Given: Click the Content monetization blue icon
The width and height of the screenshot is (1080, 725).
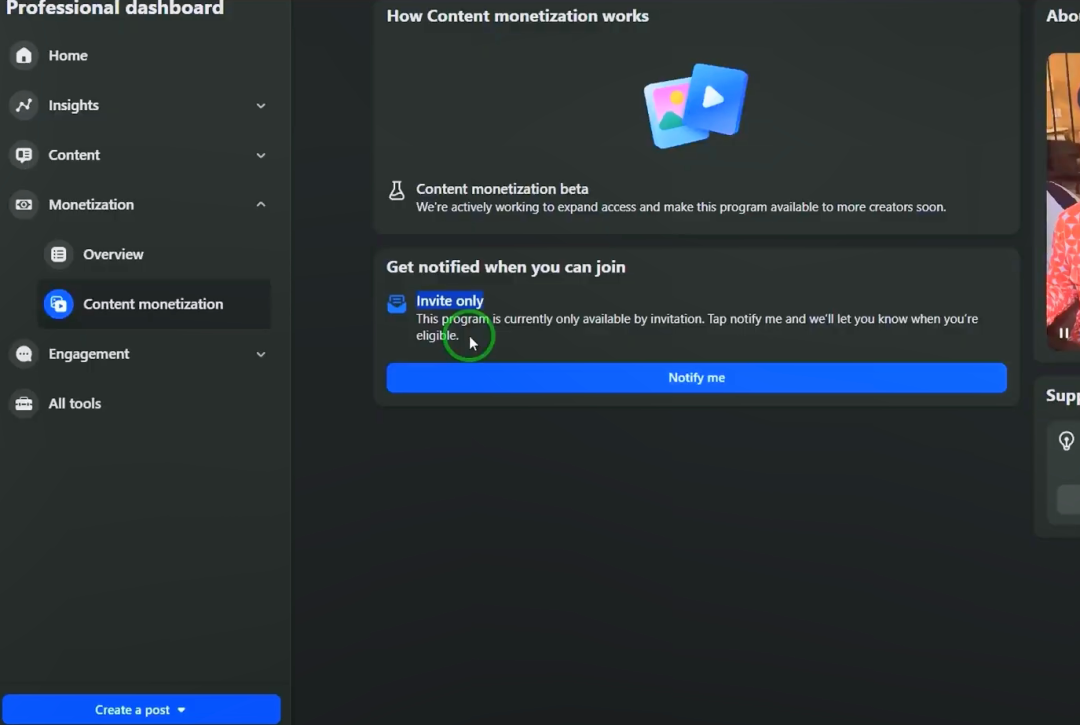Looking at the screenshot, I should [x=59, y=304].
